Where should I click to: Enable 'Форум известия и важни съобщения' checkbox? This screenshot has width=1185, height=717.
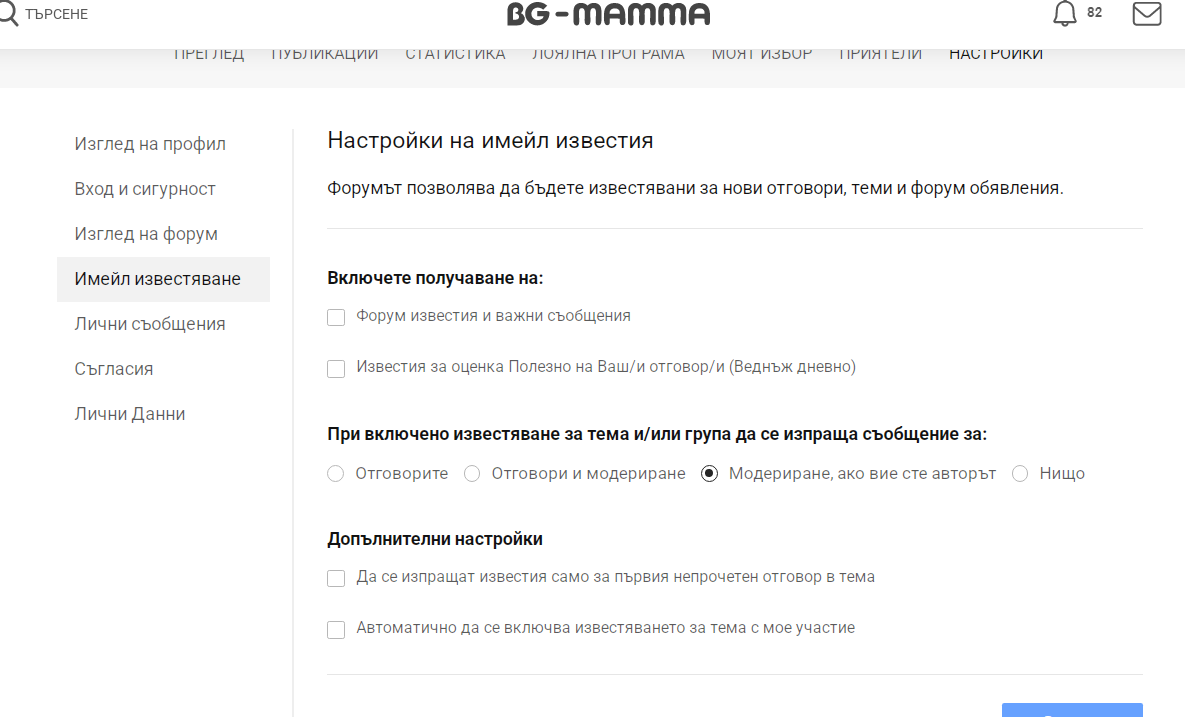(336, 317)
